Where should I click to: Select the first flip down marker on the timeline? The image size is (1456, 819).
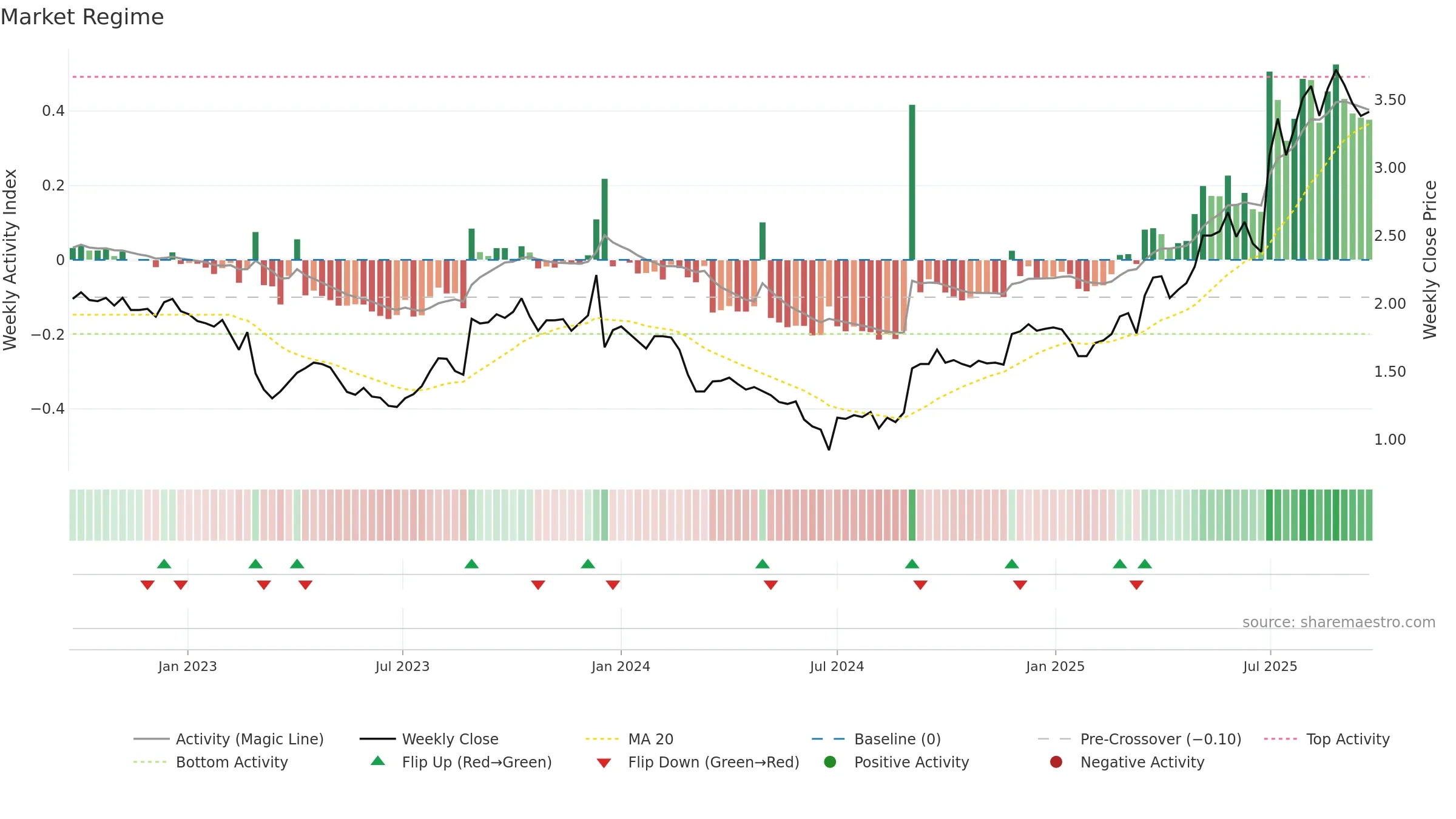click(x=147, y=585)
